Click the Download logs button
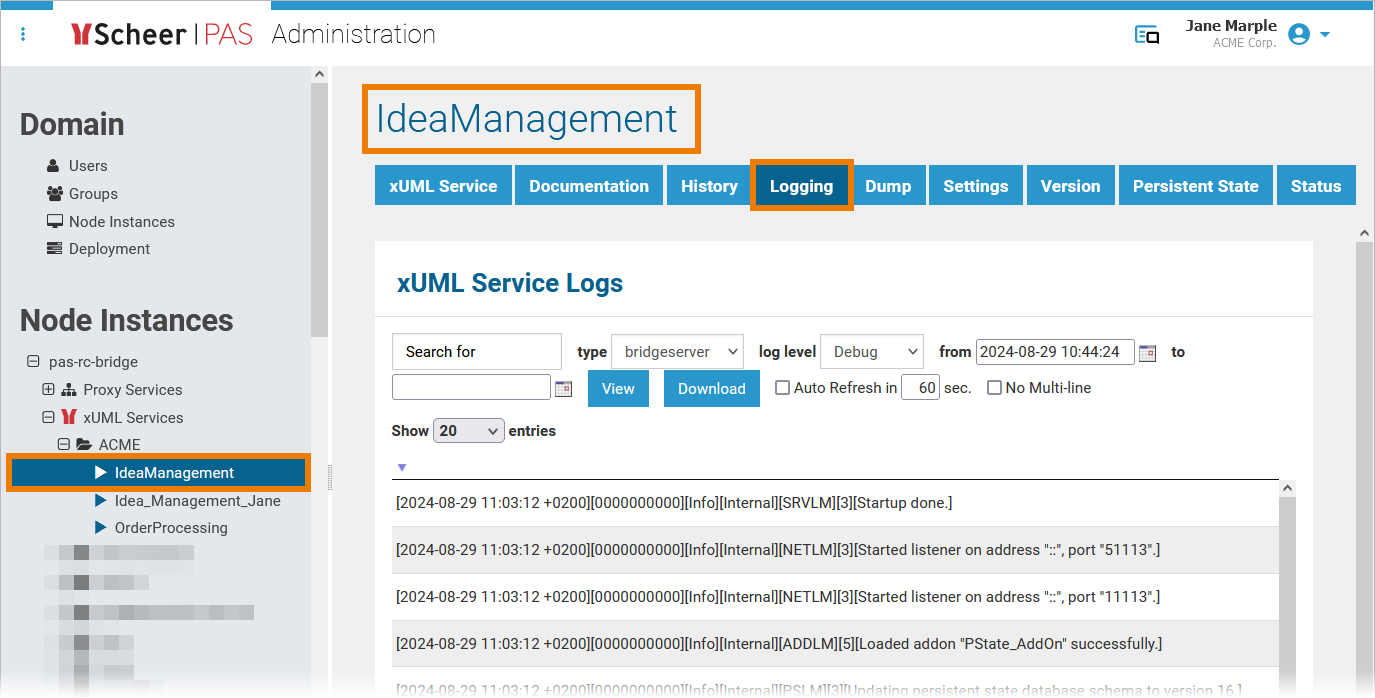Screen dimensions: 1375x698 tap(711, 389)
